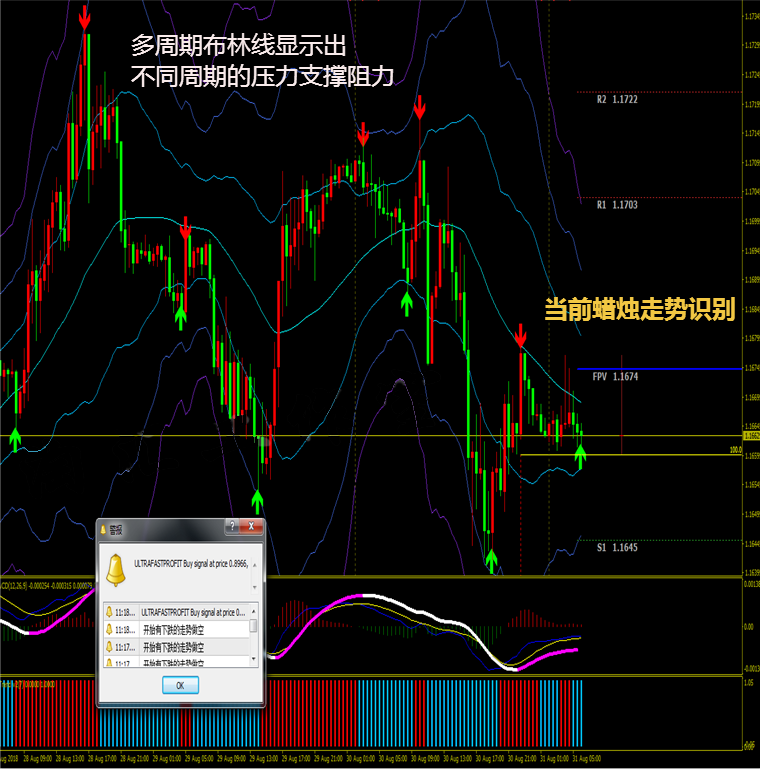Viewport: 760px width, 770px height.
Task: Select the 11:18 开始有下跌的走势做空 alert row
Action: 177,630
